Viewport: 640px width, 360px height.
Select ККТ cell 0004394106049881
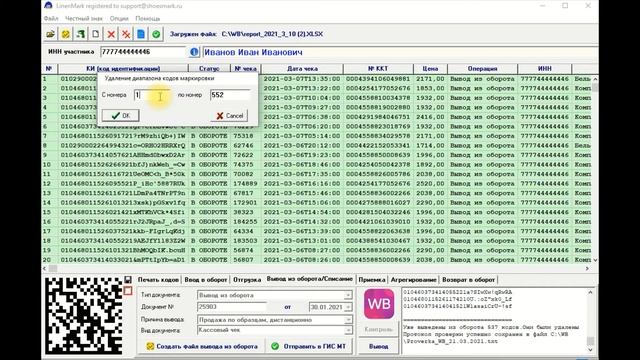click(378, 79)
